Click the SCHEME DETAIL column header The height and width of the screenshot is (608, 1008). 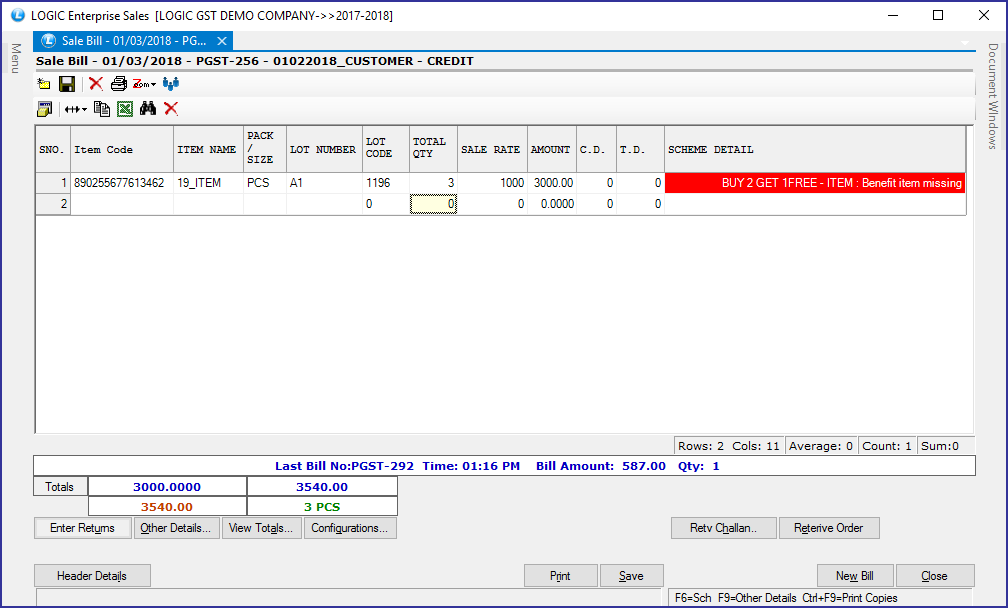point(815,149)
